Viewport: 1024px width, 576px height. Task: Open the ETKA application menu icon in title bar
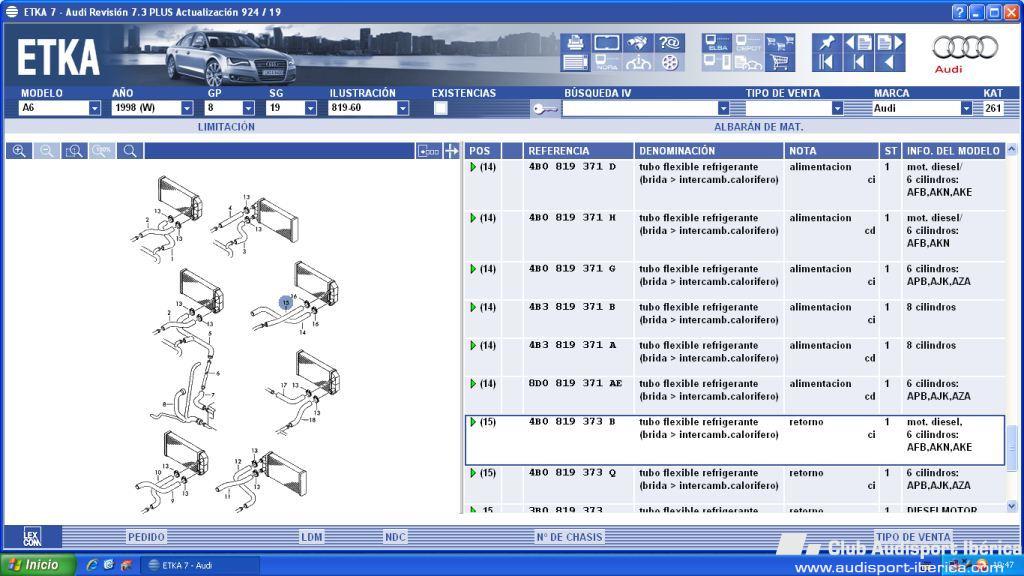[12, 12]
